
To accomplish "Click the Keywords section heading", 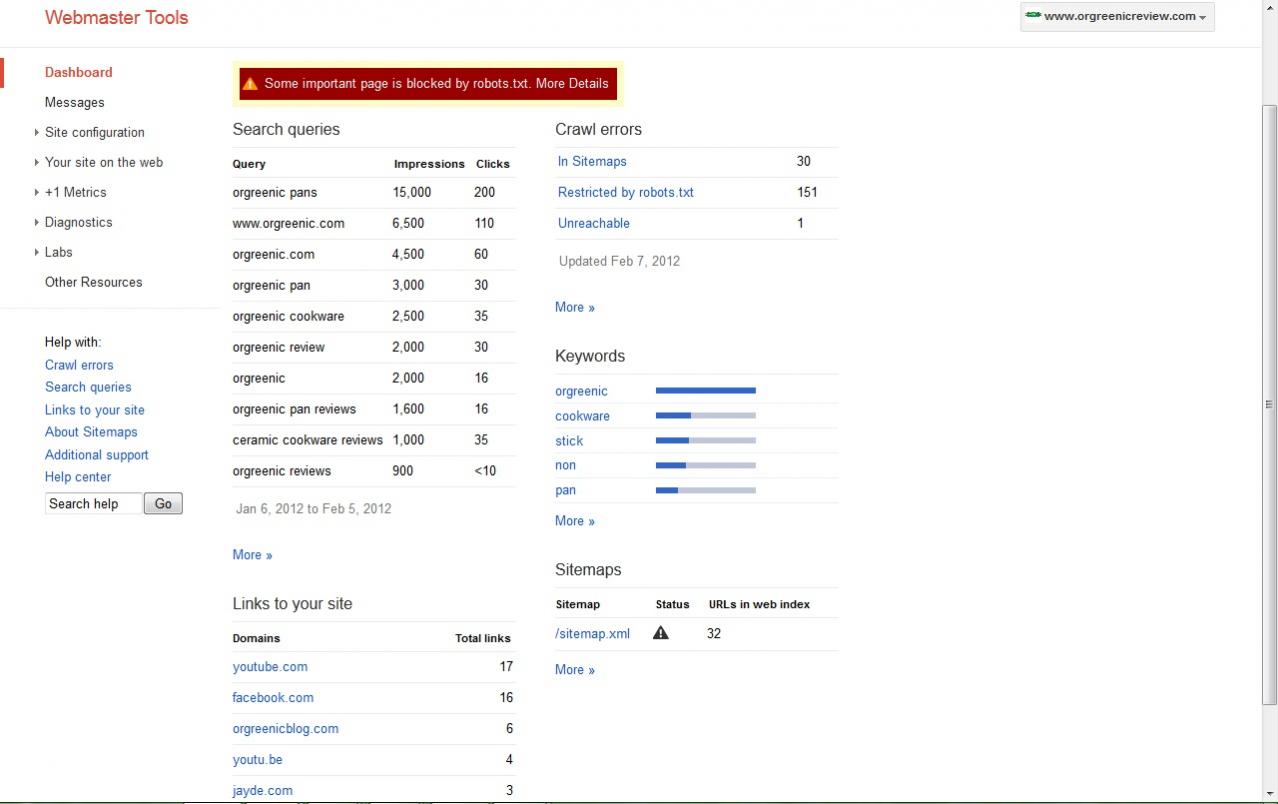I will 590,356.
